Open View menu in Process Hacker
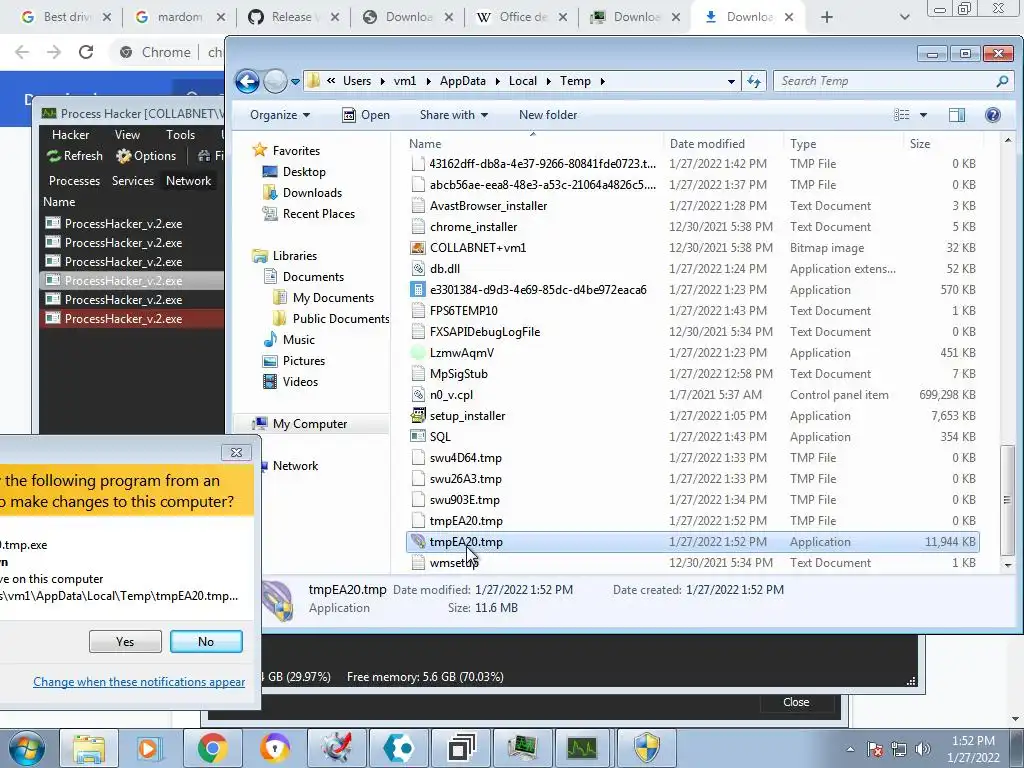Screen dimensions: 1024x768 coord(127,135)
